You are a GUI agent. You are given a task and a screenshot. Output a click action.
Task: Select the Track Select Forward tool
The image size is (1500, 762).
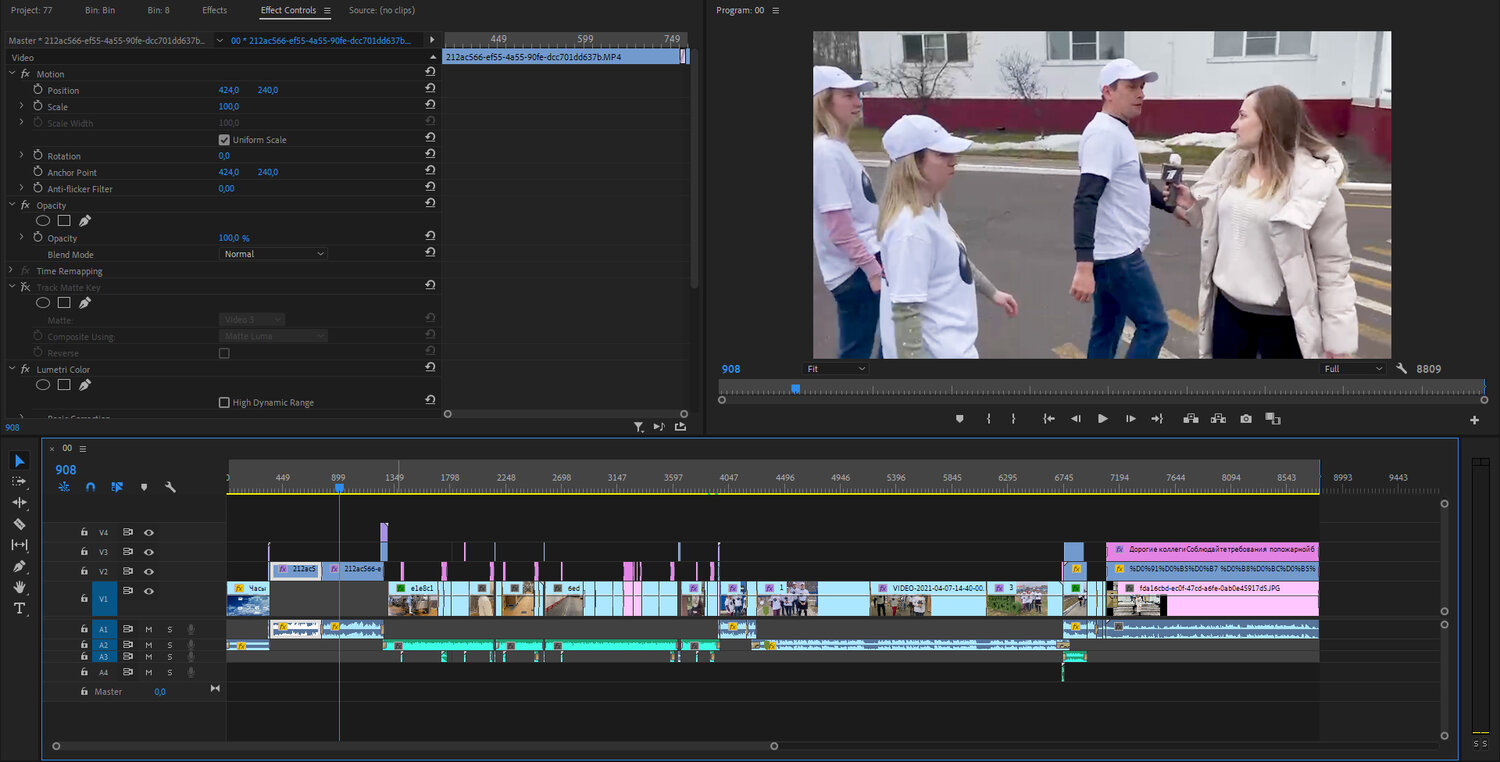click(x=19, y=482)
